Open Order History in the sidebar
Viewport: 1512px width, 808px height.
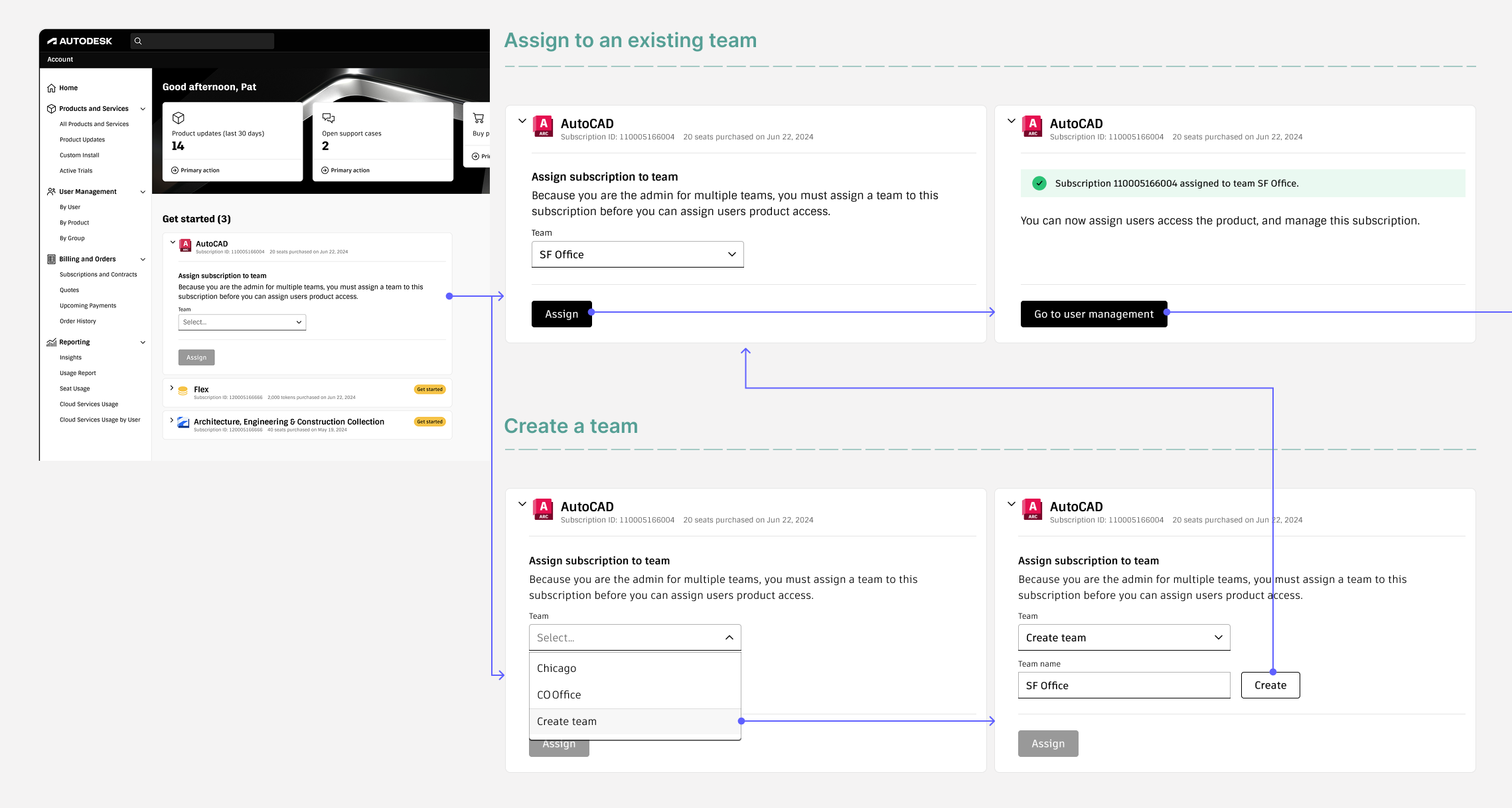(78, 321)
